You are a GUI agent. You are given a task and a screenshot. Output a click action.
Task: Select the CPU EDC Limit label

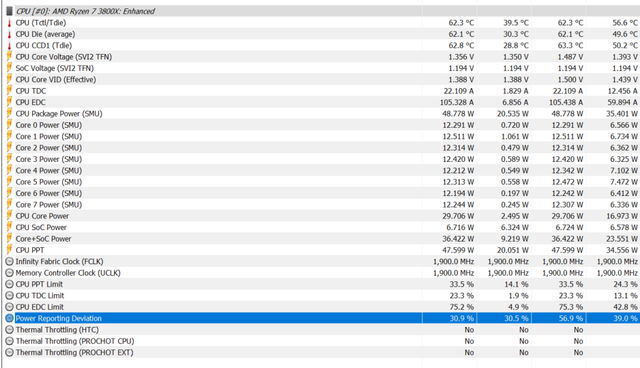click(x=40, y=307)
